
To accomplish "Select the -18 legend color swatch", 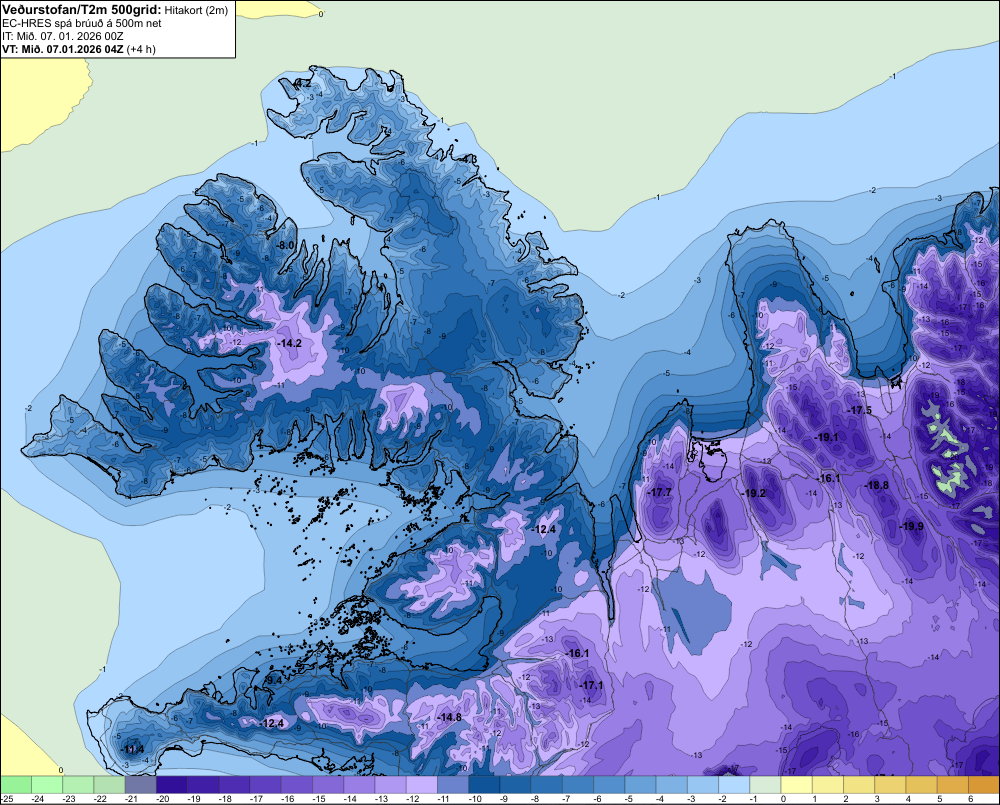I will pos(234,784).
